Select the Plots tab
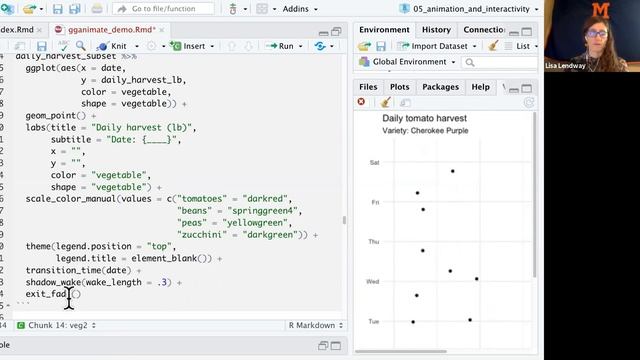Image resolution: width=640 pixels, height=360 pixels. (x=400, y=87)
